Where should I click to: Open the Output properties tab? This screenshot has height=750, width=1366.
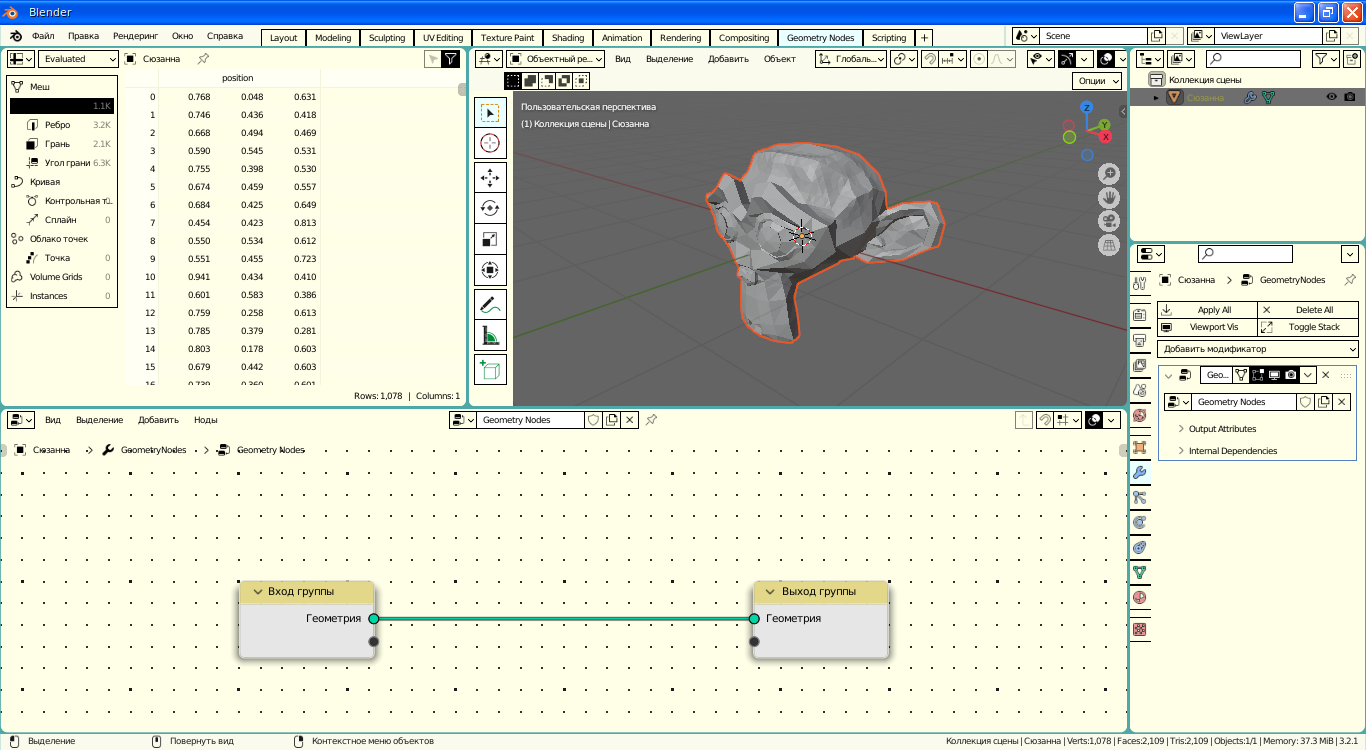pyautogui.click(x=1140, y=340)
